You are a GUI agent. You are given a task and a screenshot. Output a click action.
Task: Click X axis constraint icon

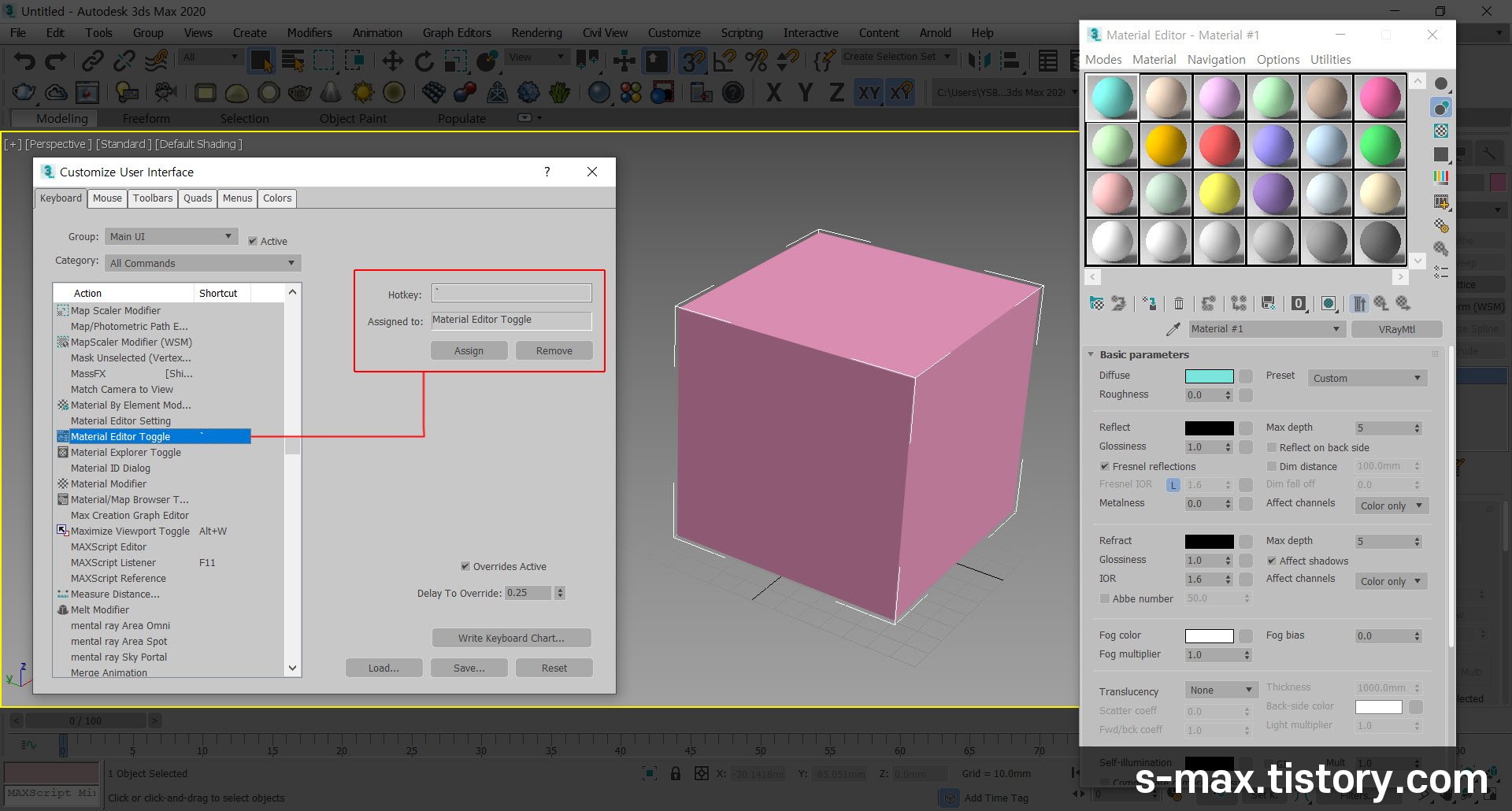point(774,92)
